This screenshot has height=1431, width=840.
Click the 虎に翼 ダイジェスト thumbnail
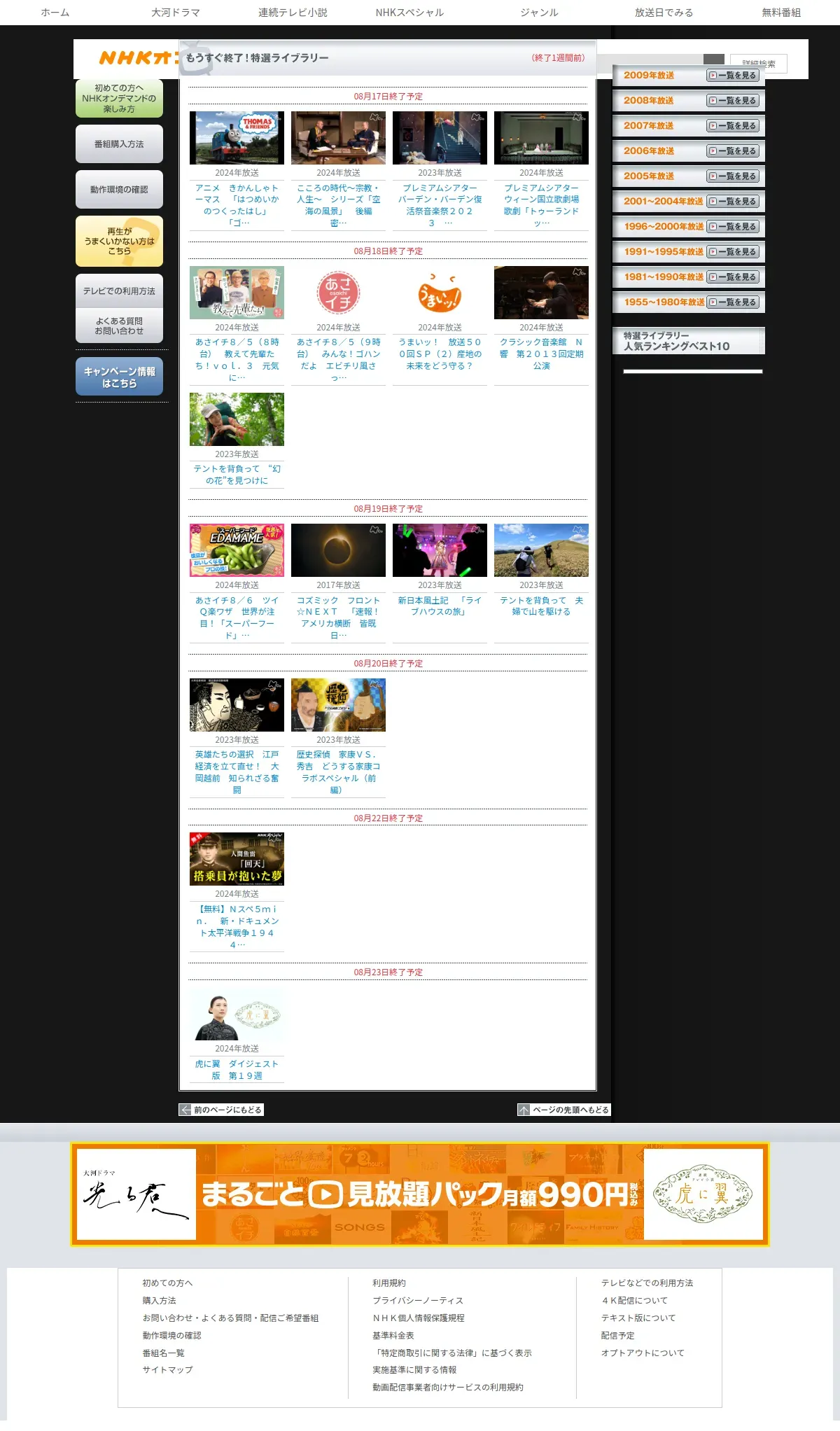tap(237, 1014)
